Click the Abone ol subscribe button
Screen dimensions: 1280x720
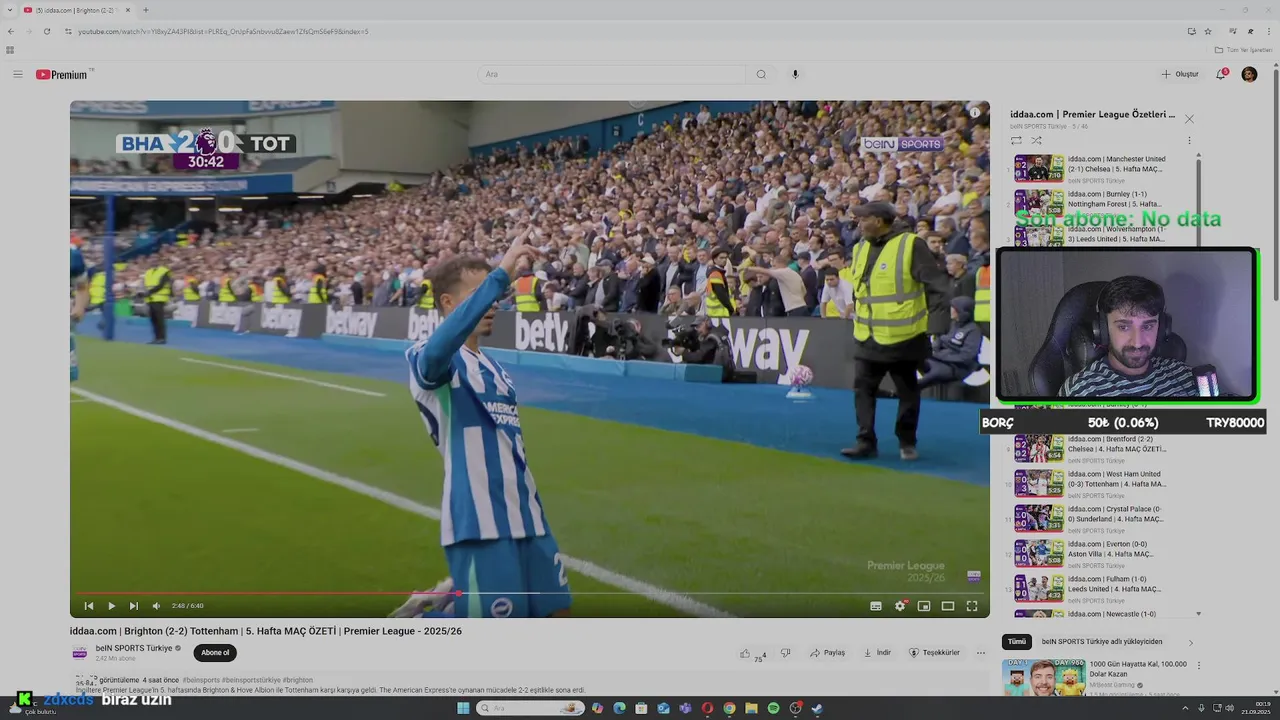pyautogui.click(x=215, y=653)
